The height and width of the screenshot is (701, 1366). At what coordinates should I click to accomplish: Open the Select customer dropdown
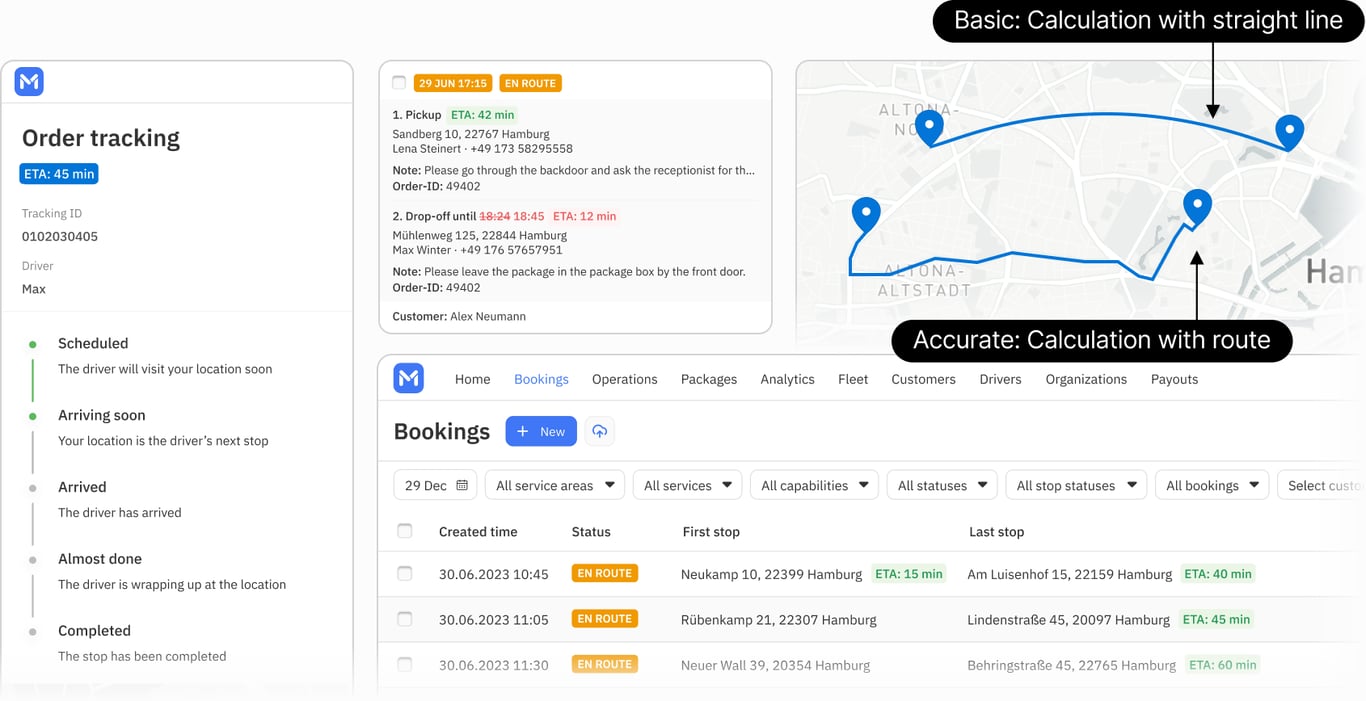[x=1321, y=485]
